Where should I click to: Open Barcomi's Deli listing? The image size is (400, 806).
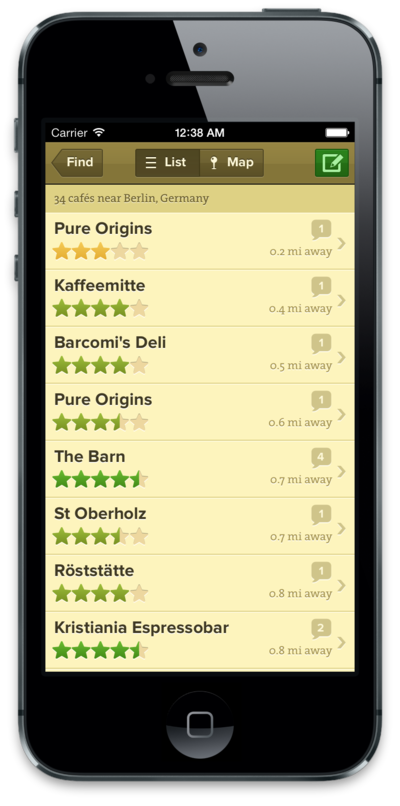point(199,355)
